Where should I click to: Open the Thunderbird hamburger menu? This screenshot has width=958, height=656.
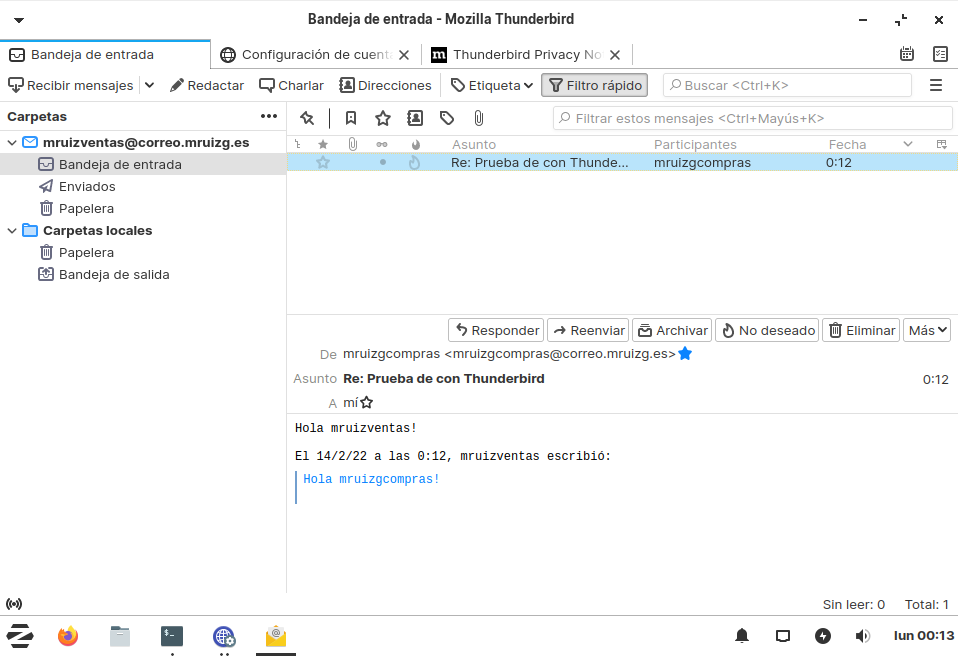(936, 86)
